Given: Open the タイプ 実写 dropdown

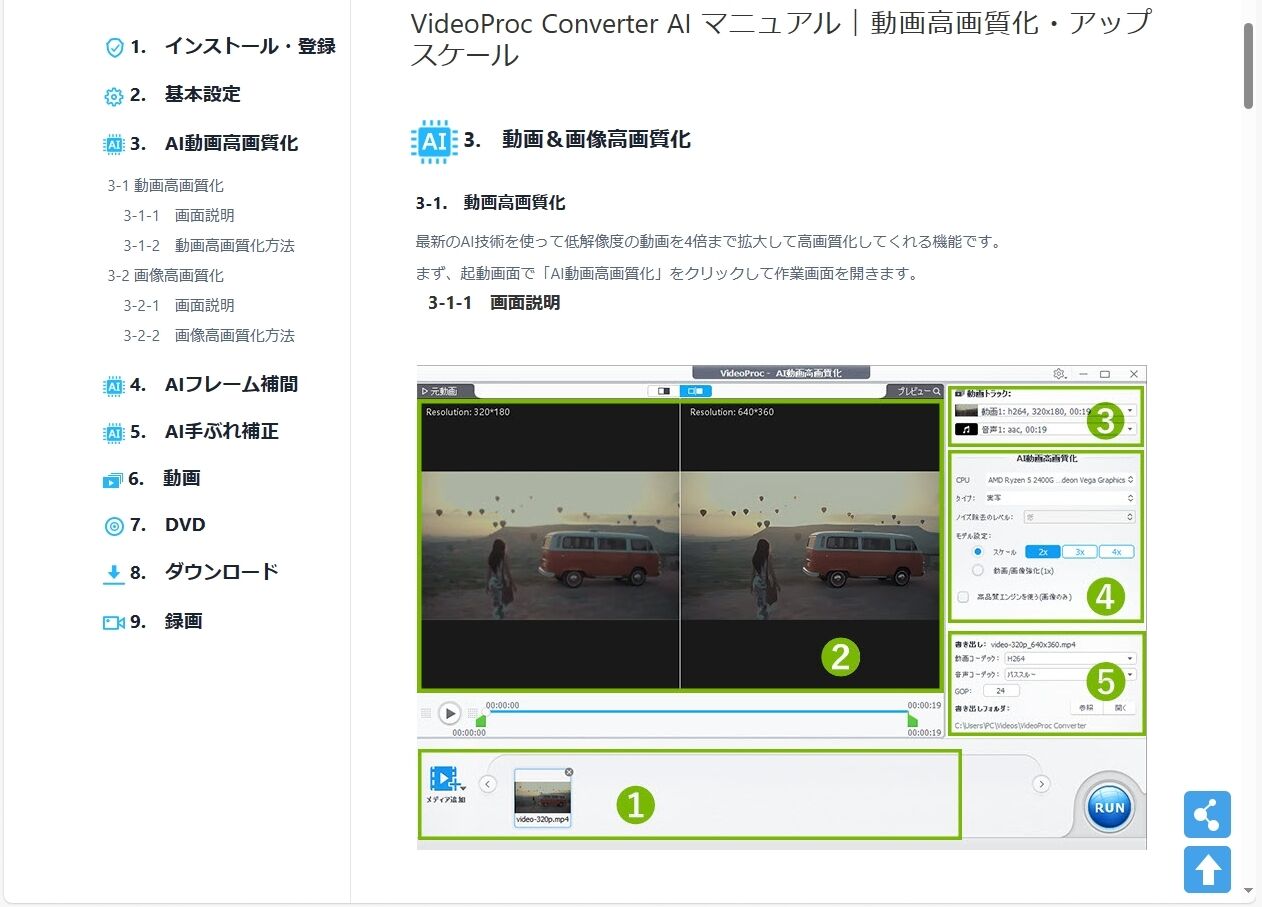Looking at the screenshot, I should pos(1059,498).
